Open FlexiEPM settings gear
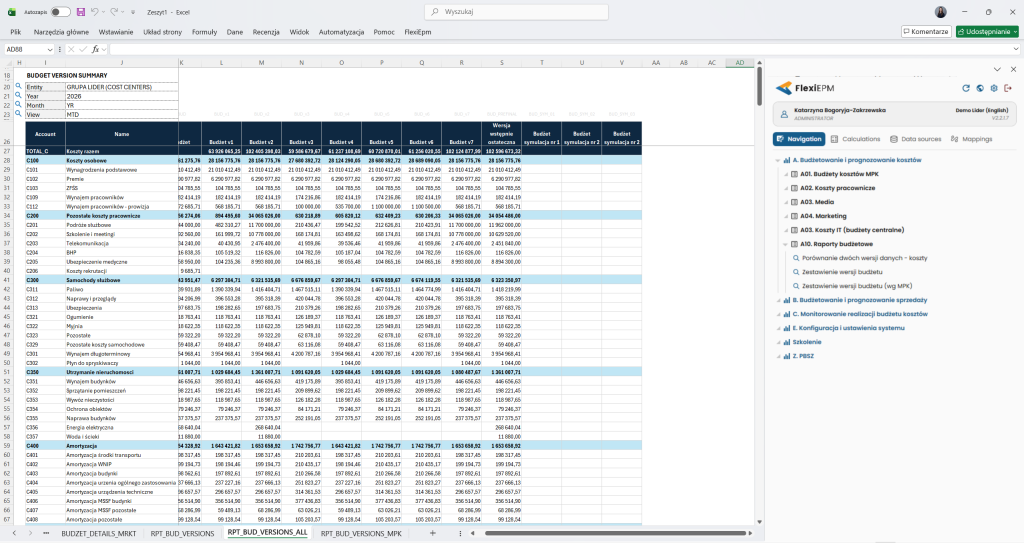Screen dimensions: 1024x543 [994, 88]
